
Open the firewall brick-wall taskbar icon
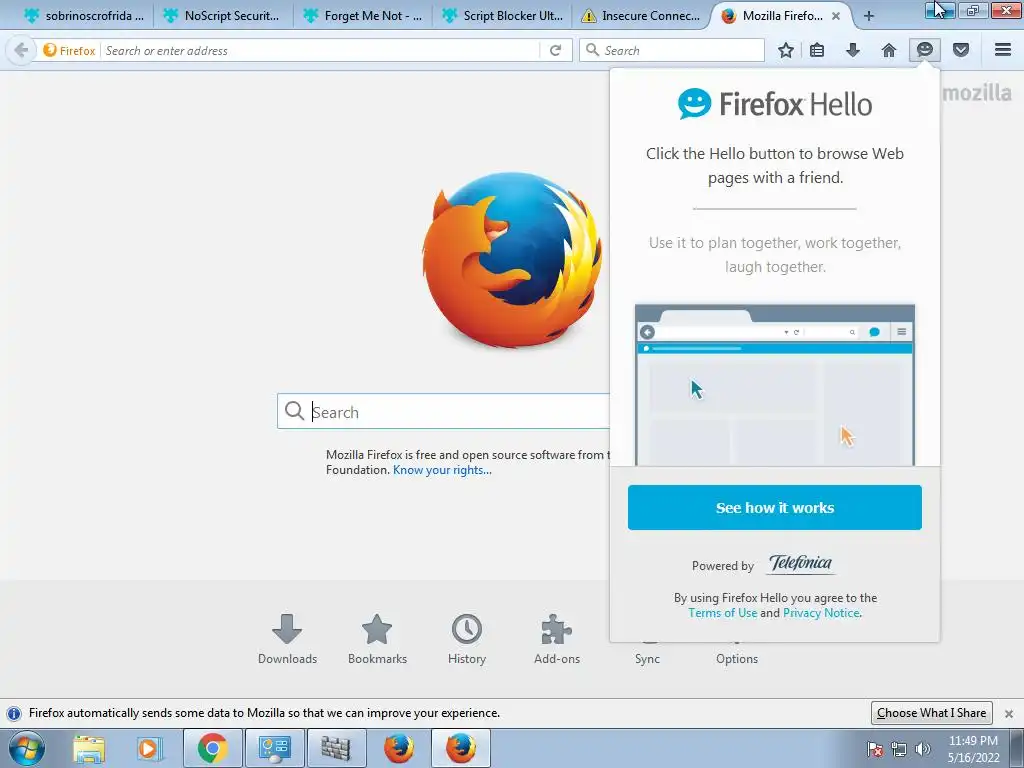click(336, 749)
